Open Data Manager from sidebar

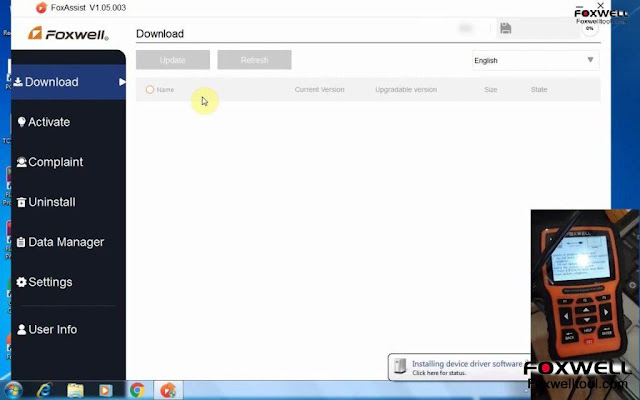pyautogui.click(x=60, y=242)
